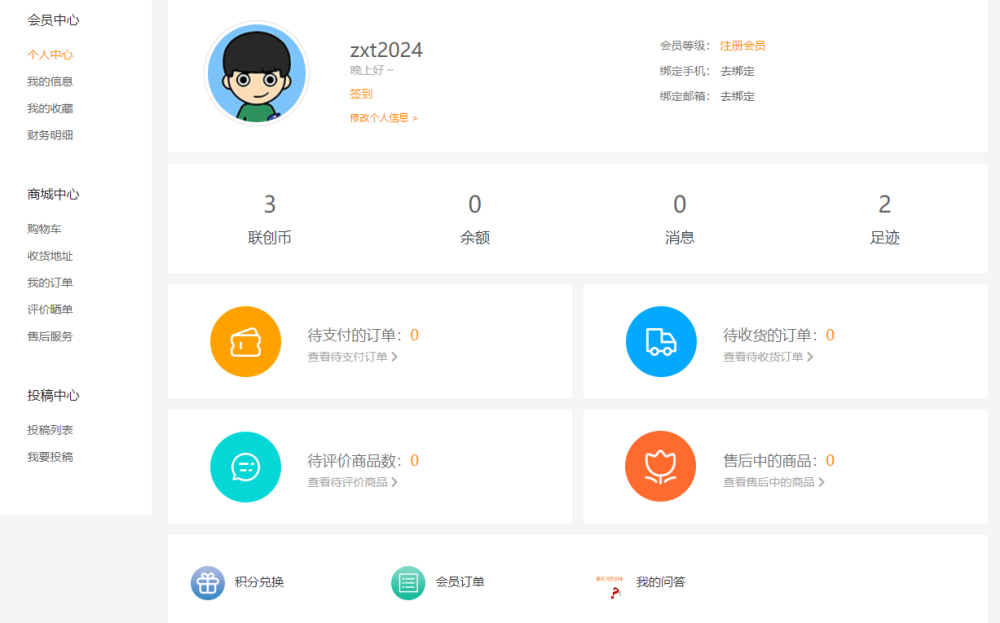The height and width of the screenshot is (623, 1000).
Task: Open 购物车 in the sidebar
Action: [x=44, y=229]
